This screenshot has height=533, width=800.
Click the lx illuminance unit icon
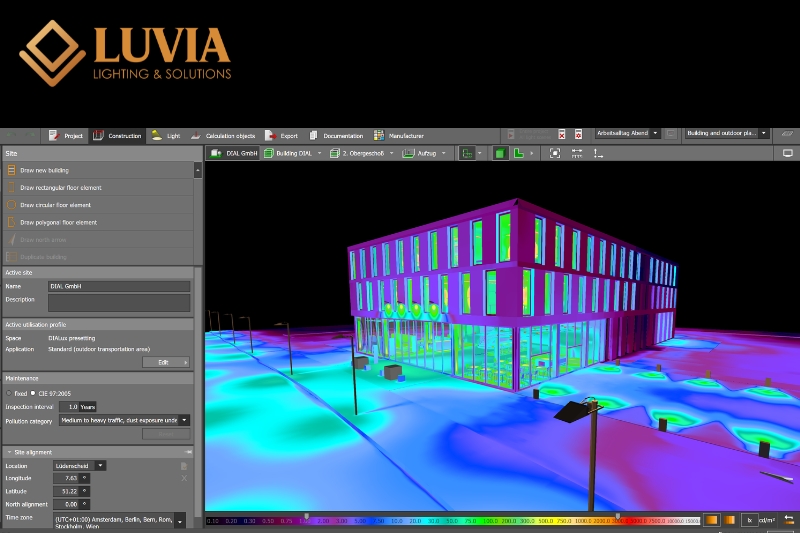click(x=749, y=520)
